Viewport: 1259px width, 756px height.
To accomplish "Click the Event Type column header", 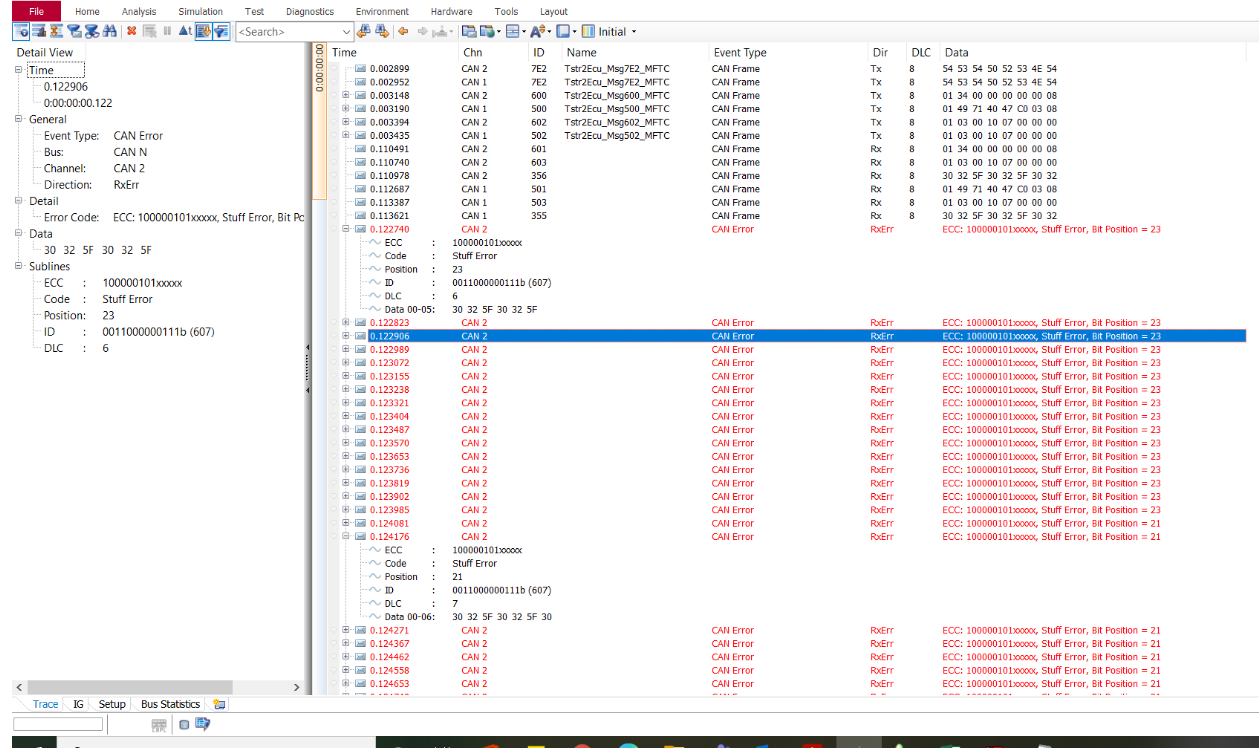I will (740, 52).
